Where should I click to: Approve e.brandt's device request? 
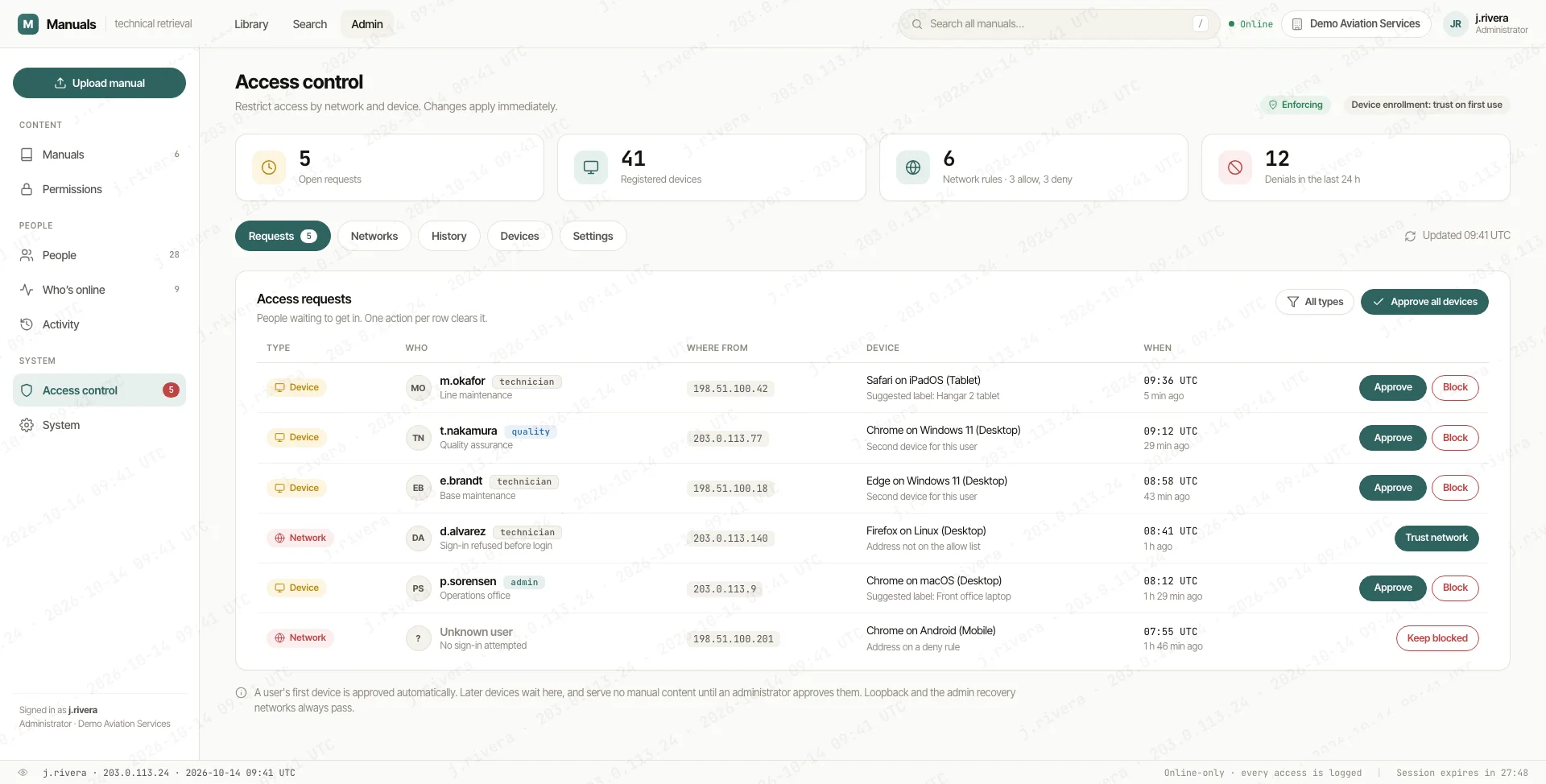pyautogui.click(x=1393, y=488)
